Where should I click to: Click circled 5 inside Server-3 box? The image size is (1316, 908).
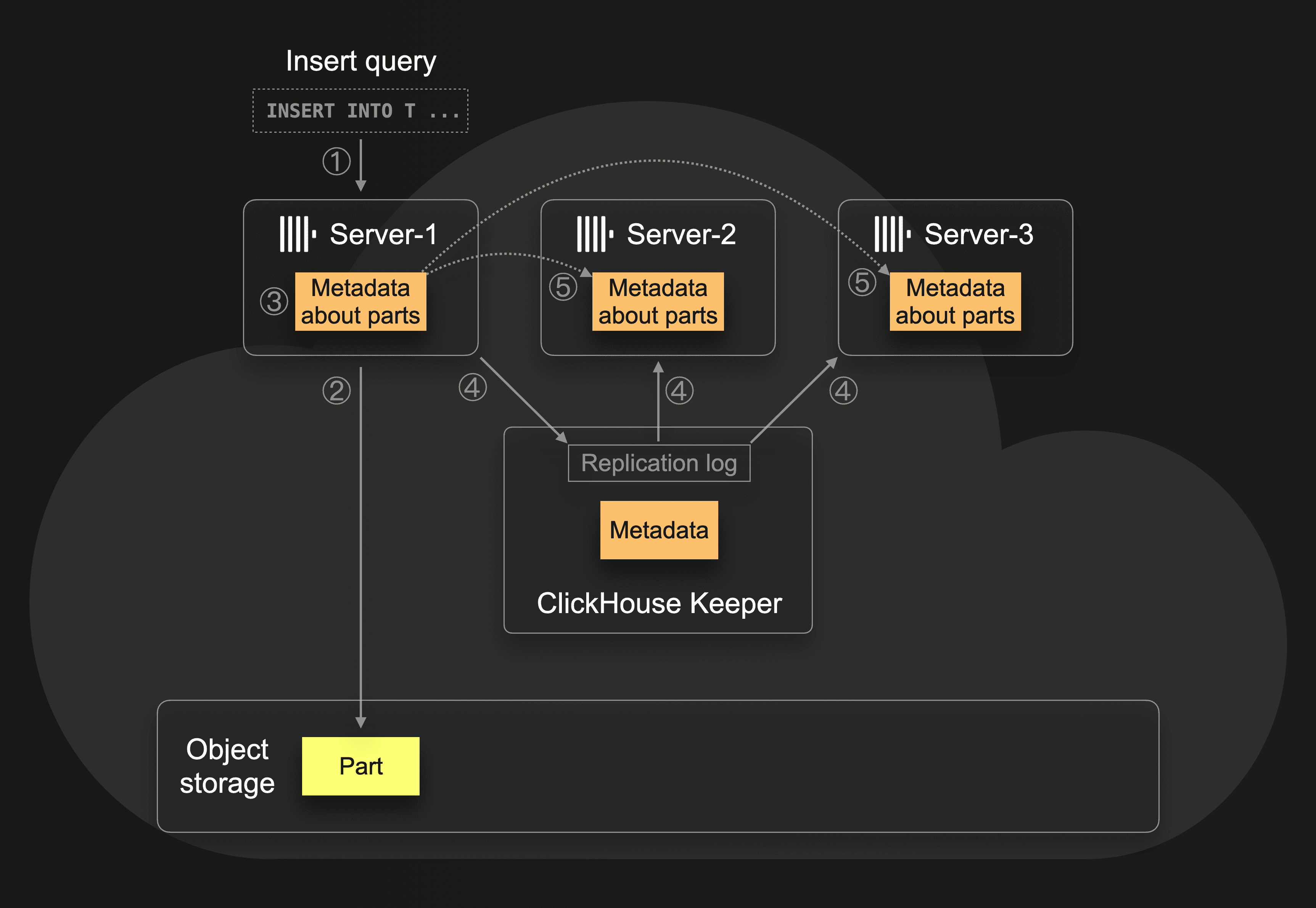pos(862,282)
